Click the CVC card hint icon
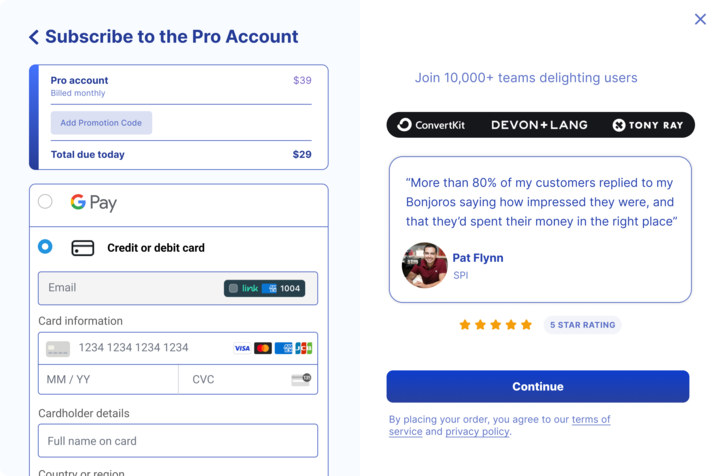720x476 pixels. 301,379
